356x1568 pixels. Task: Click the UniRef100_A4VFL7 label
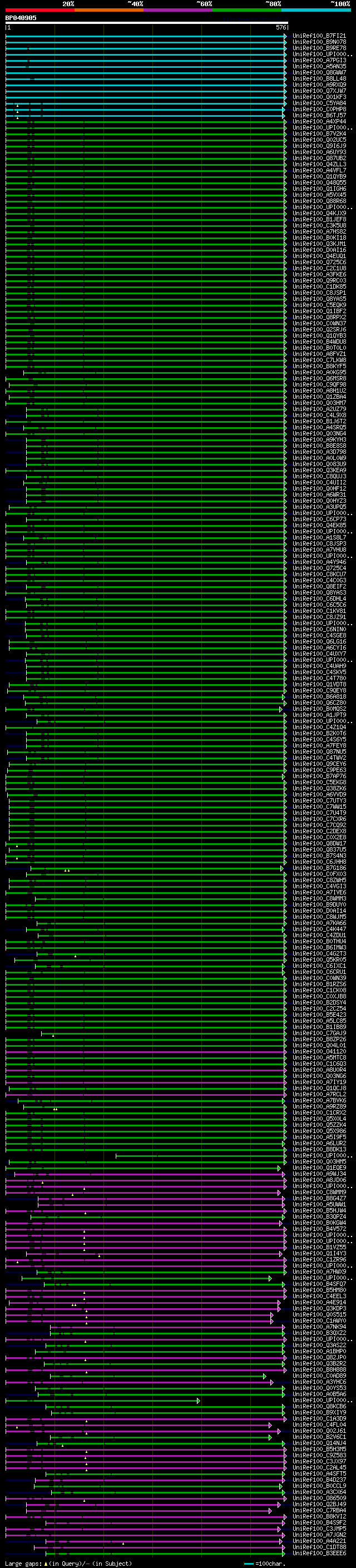click(319, 171)
